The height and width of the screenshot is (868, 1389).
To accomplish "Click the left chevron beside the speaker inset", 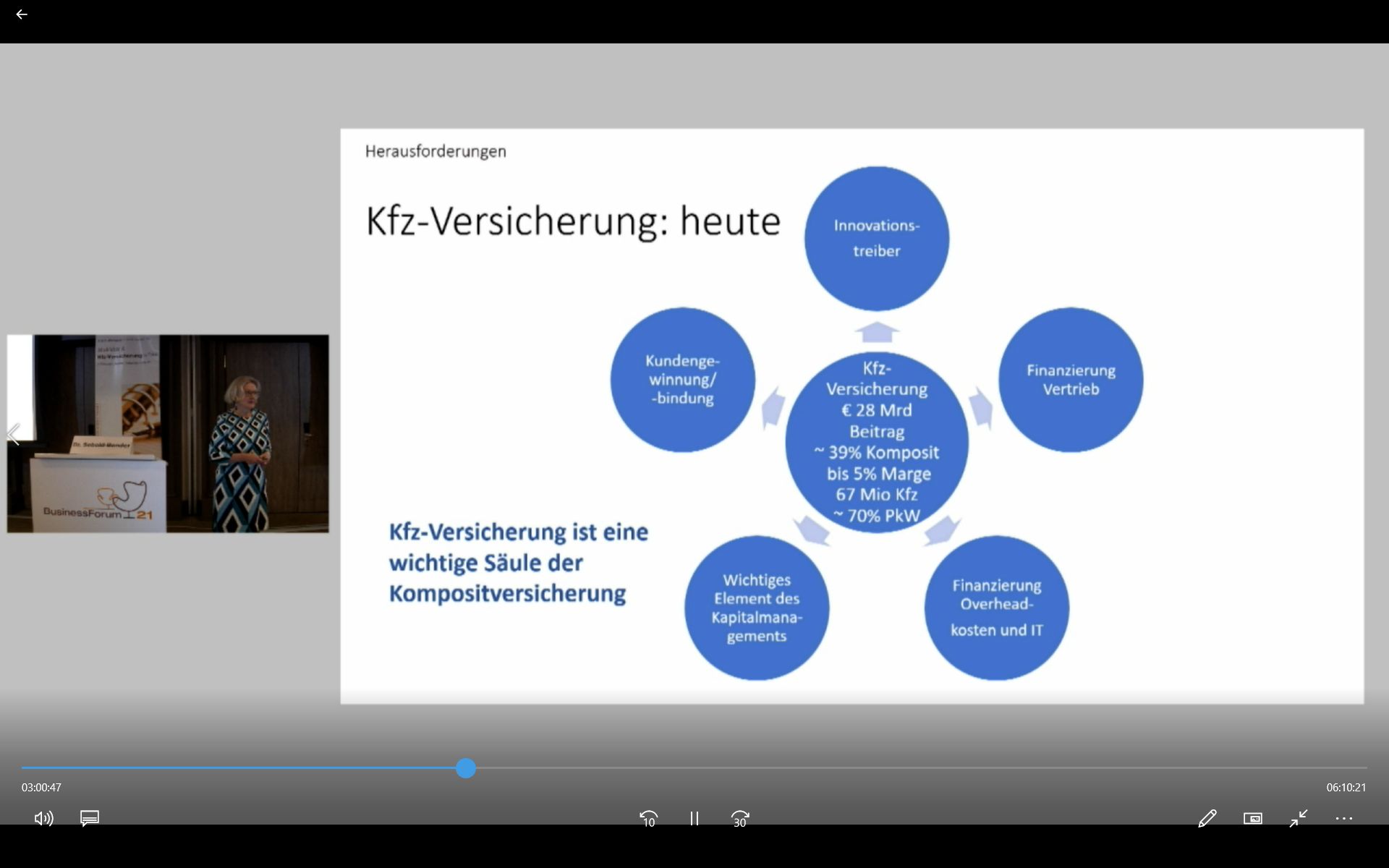I will [13, 435].
